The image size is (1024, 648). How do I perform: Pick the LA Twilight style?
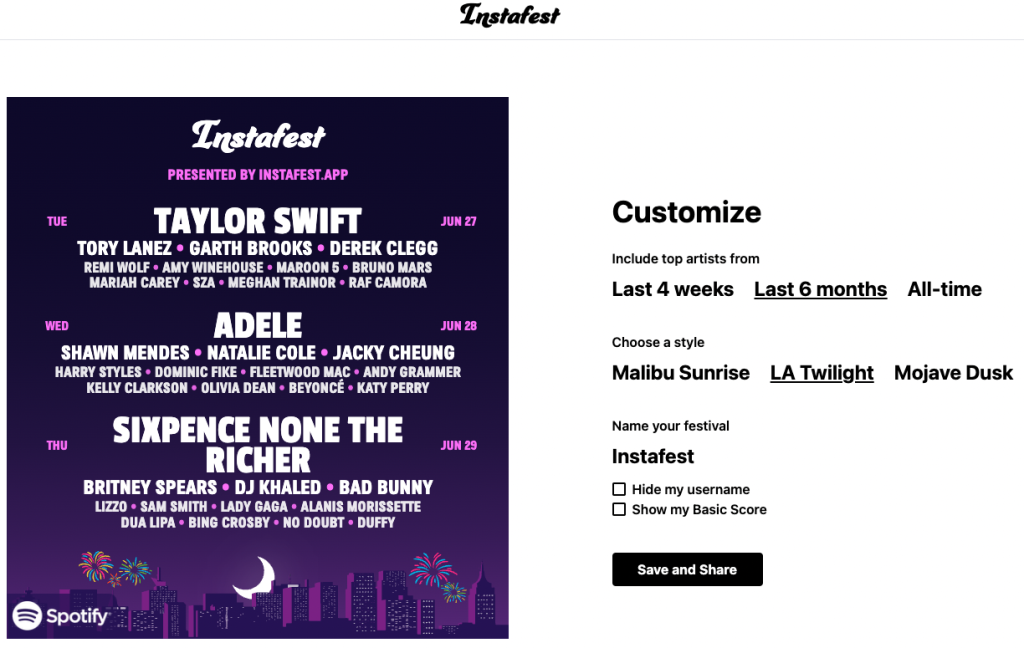click(x=821, y=373)
